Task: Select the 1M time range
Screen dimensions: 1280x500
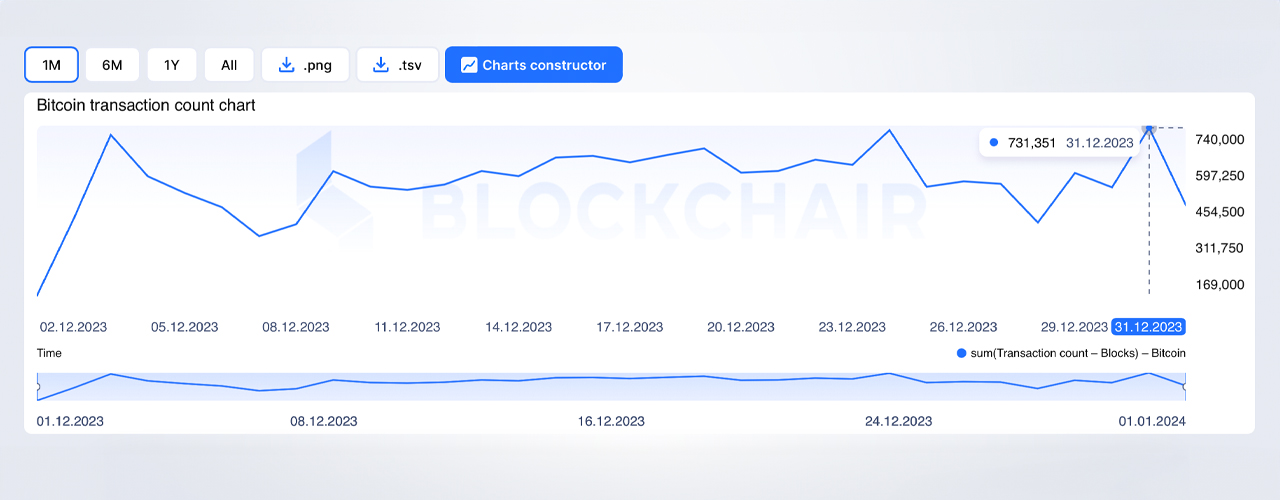Action: 51,65
